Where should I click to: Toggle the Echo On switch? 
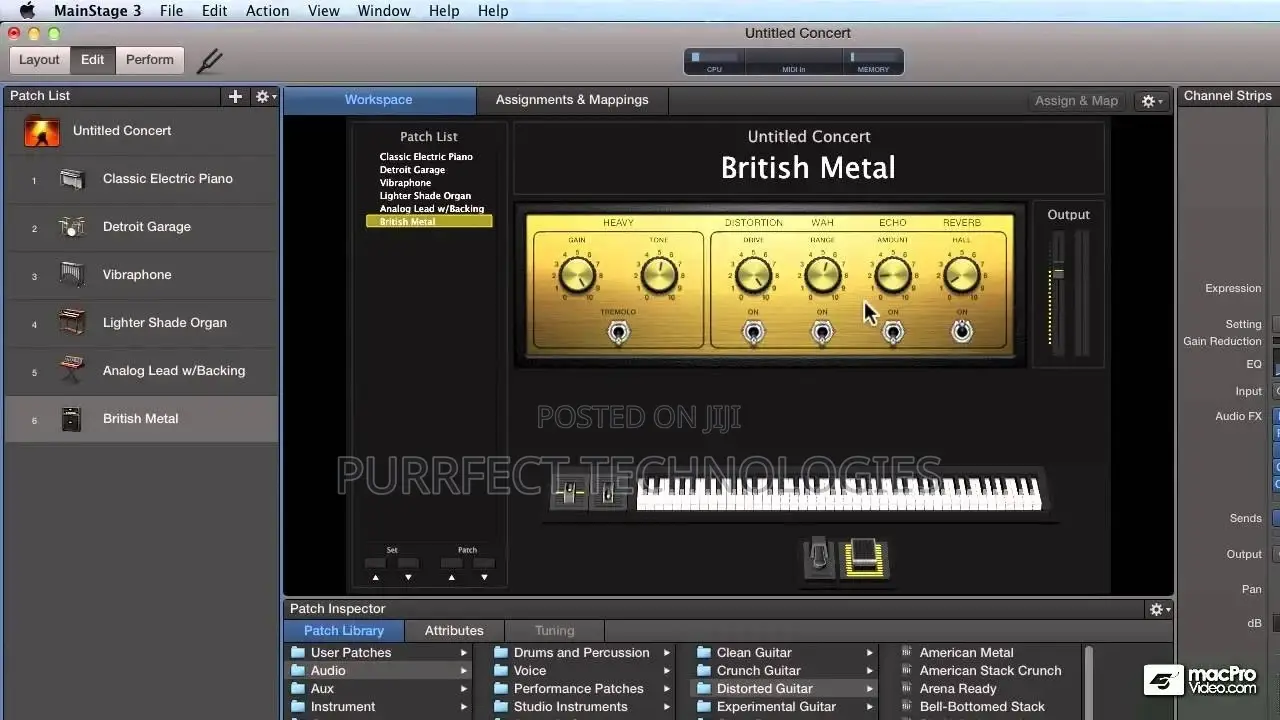pos(893,332)
